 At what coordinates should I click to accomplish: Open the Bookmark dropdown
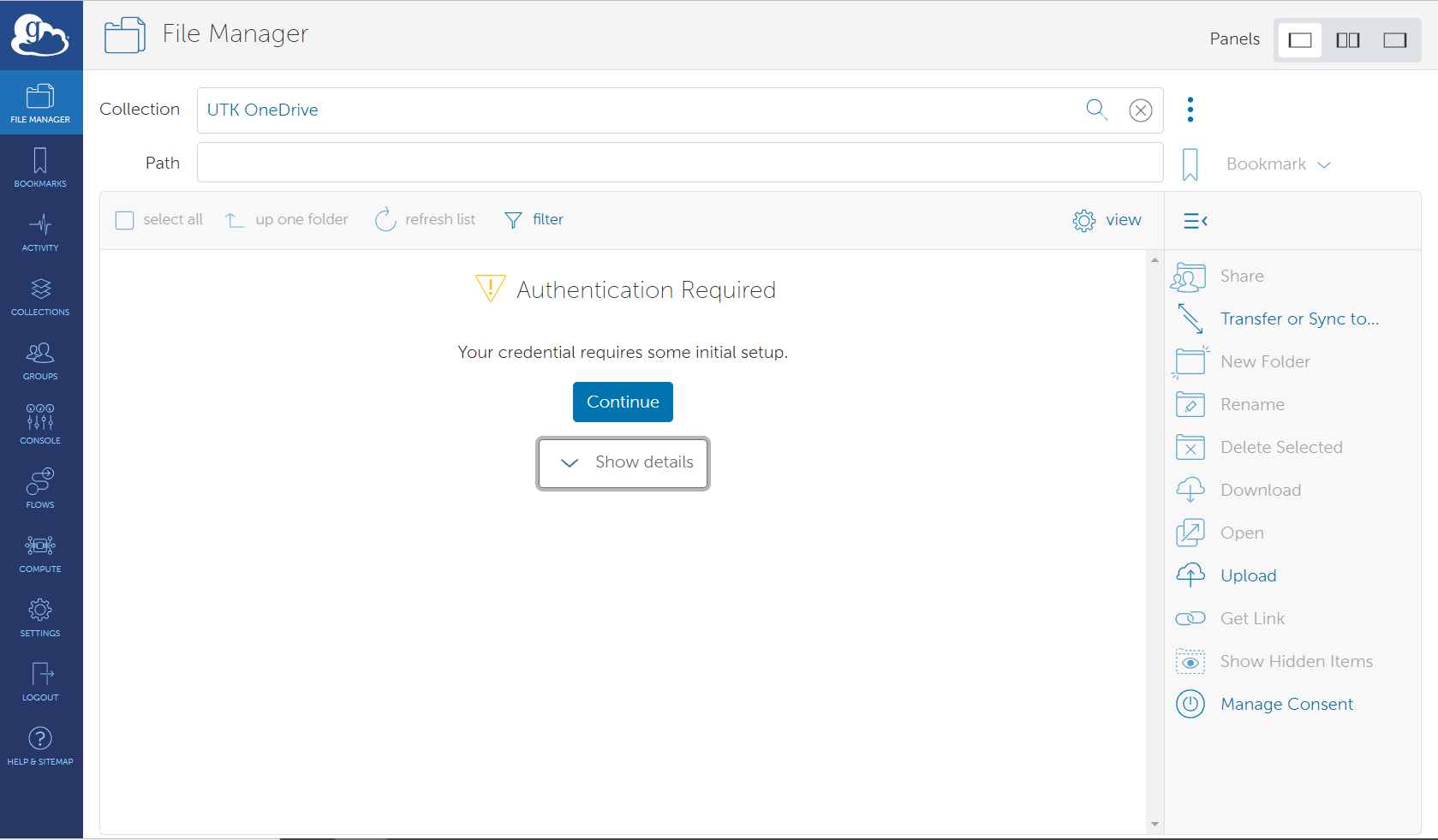click(1278, 164)
